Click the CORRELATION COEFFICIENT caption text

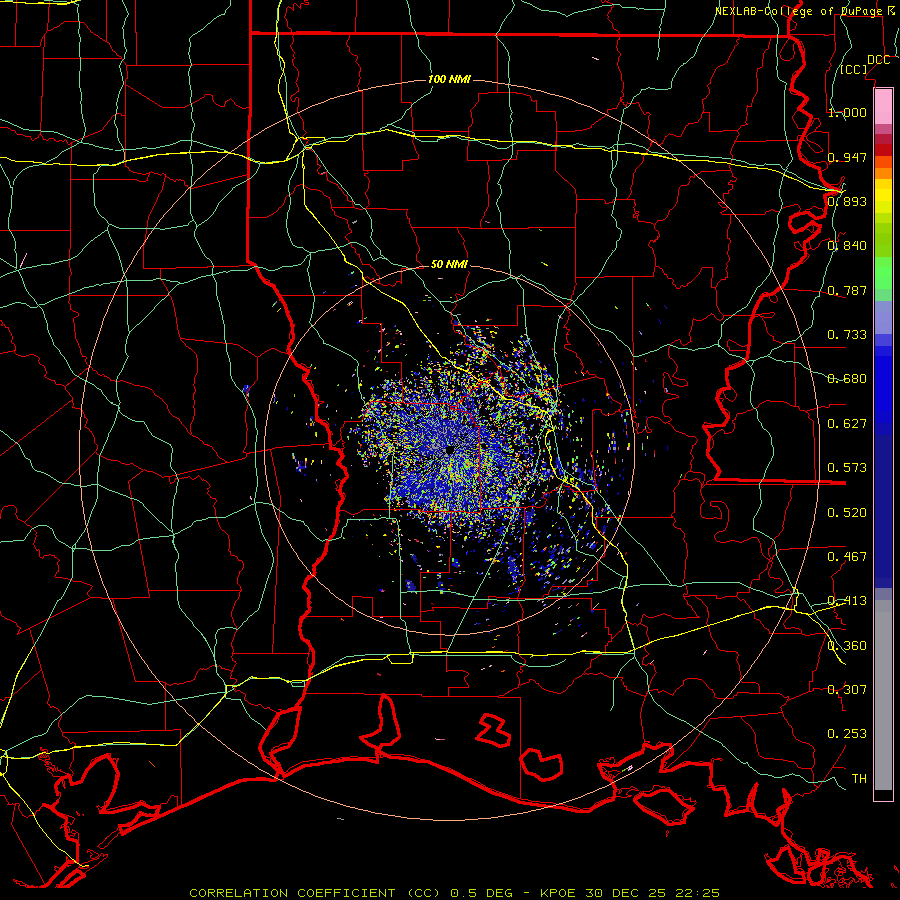pyautogui.click(x=292, y=893)
